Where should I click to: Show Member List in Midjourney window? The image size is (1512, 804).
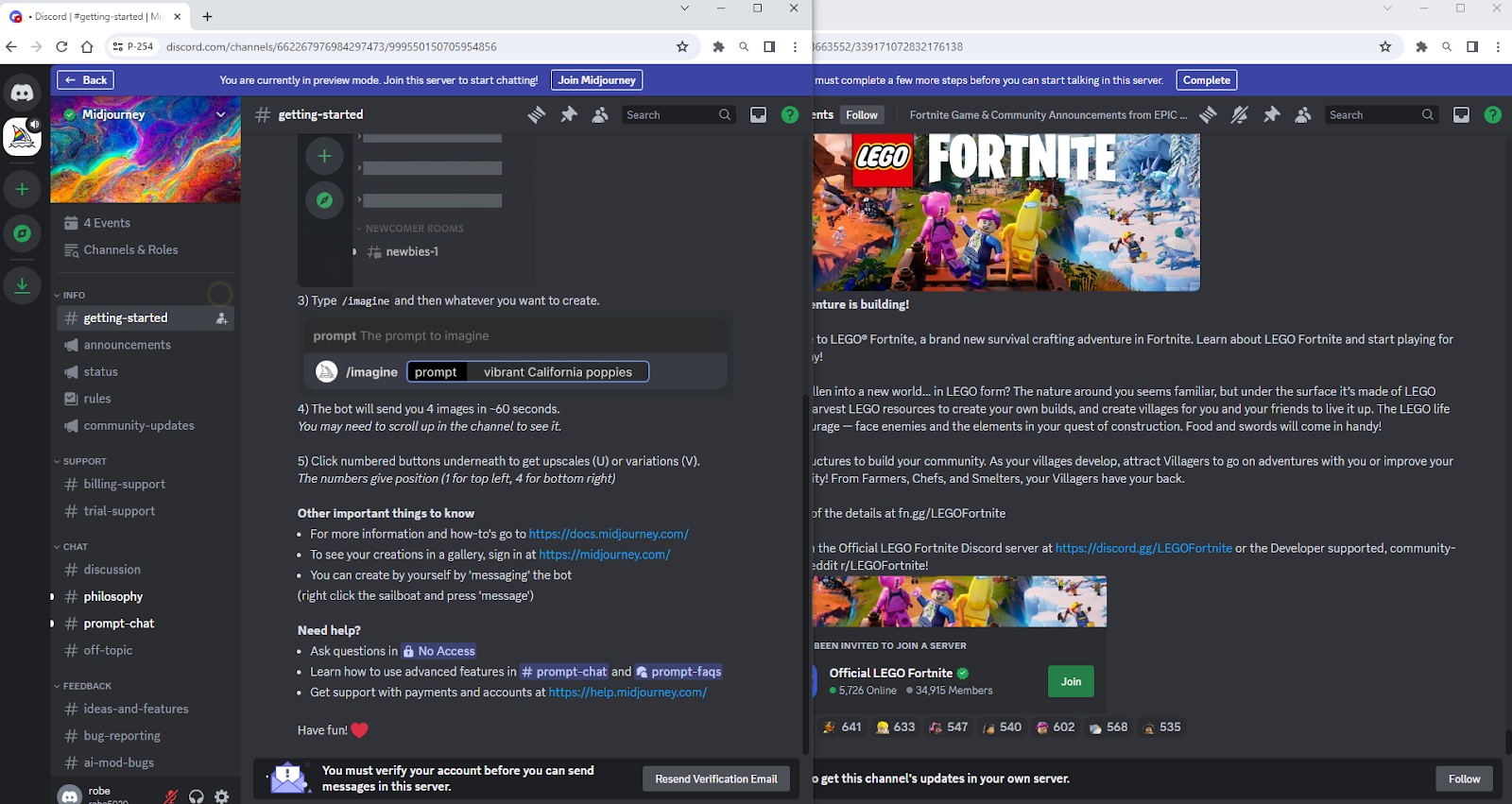[x=600, y=114]
